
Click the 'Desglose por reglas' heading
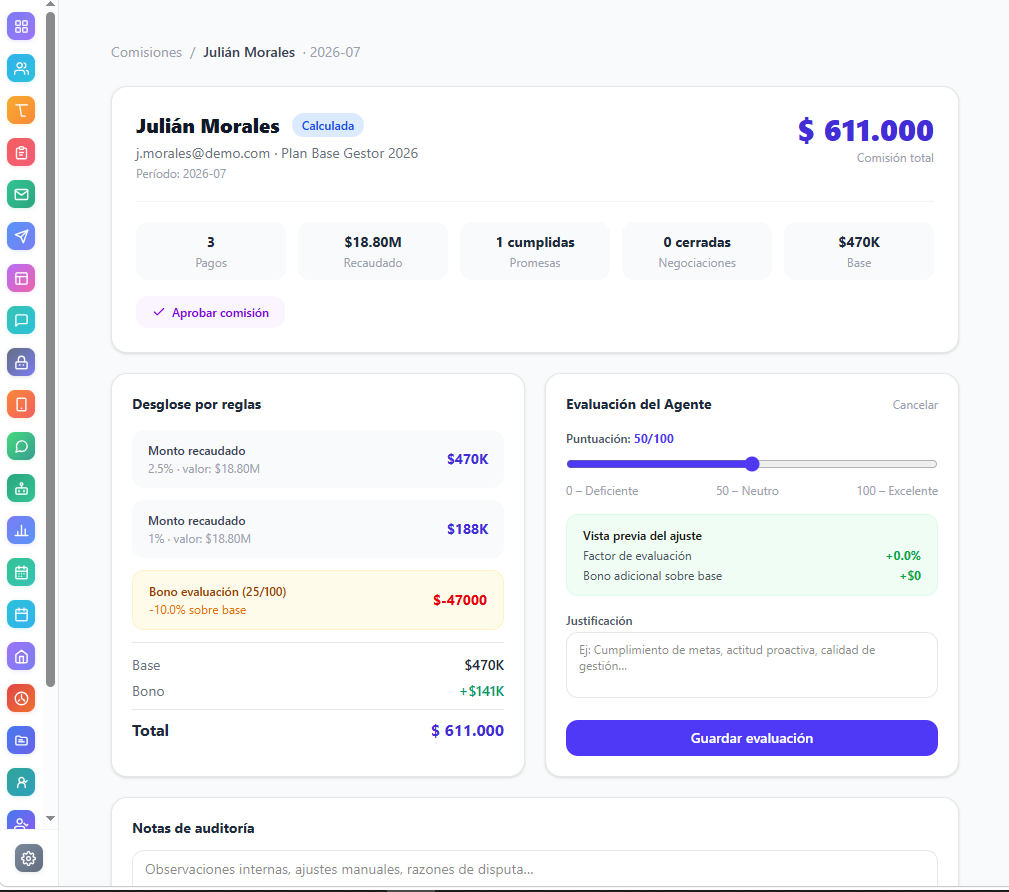click(x=197, y=404)
